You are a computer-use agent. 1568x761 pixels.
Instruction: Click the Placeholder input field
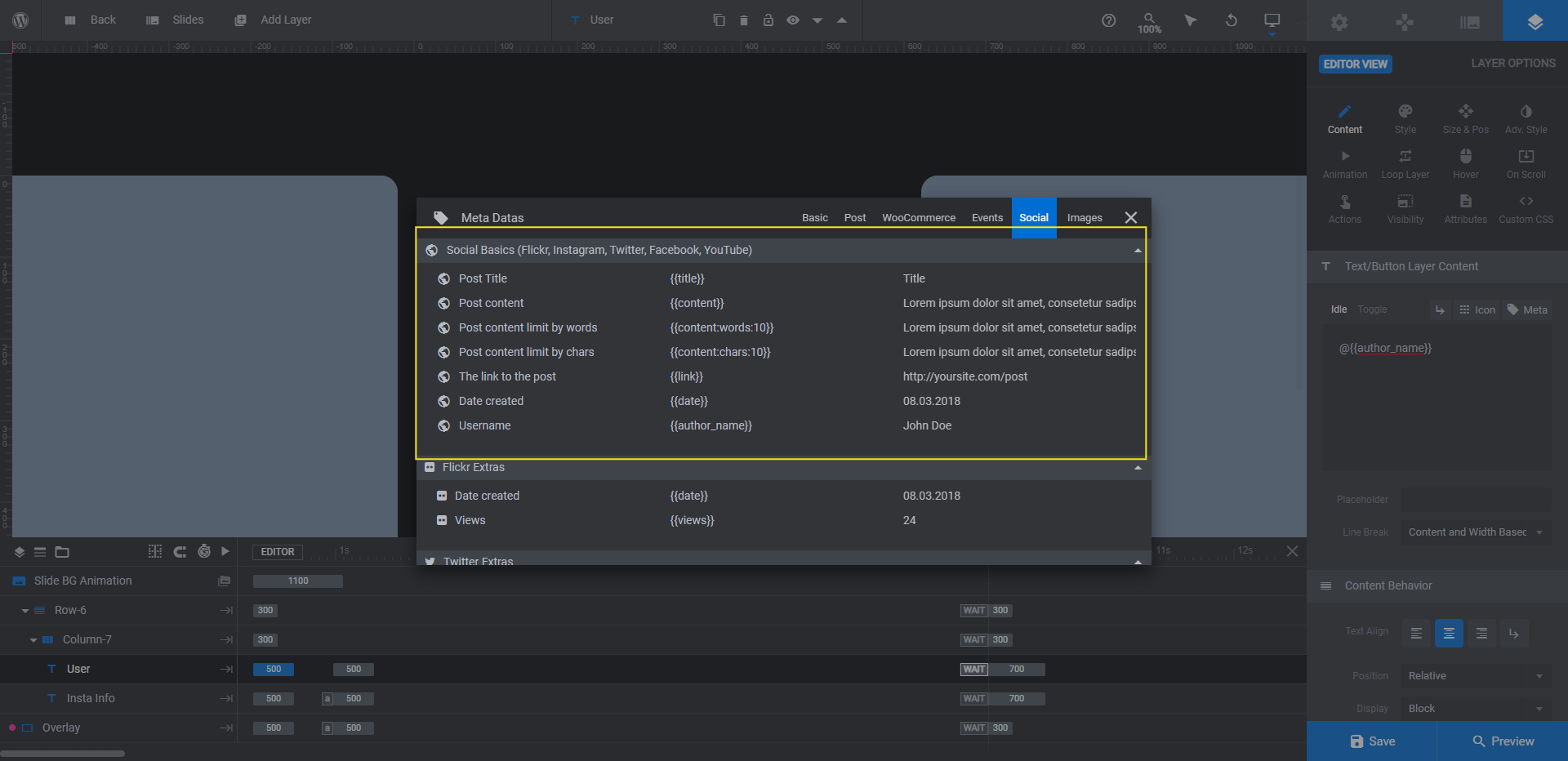1476,499
